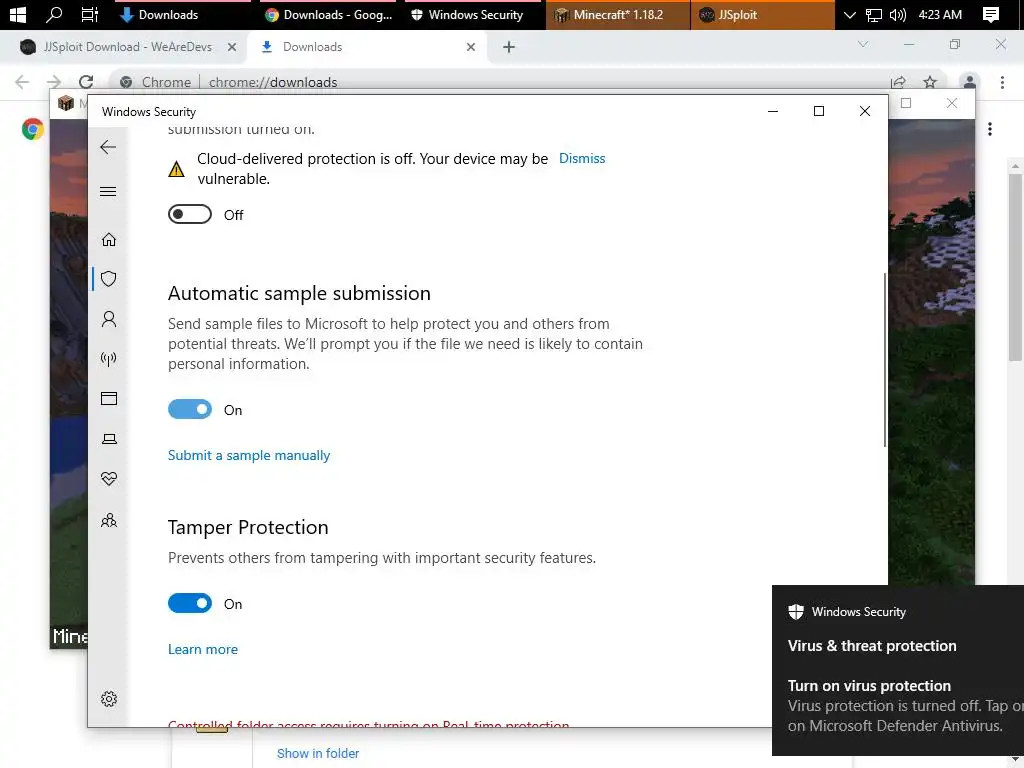Turn off Automatic sample submission toggle
This screenshot has width=1024, height=768.
(x=190, y=409)
